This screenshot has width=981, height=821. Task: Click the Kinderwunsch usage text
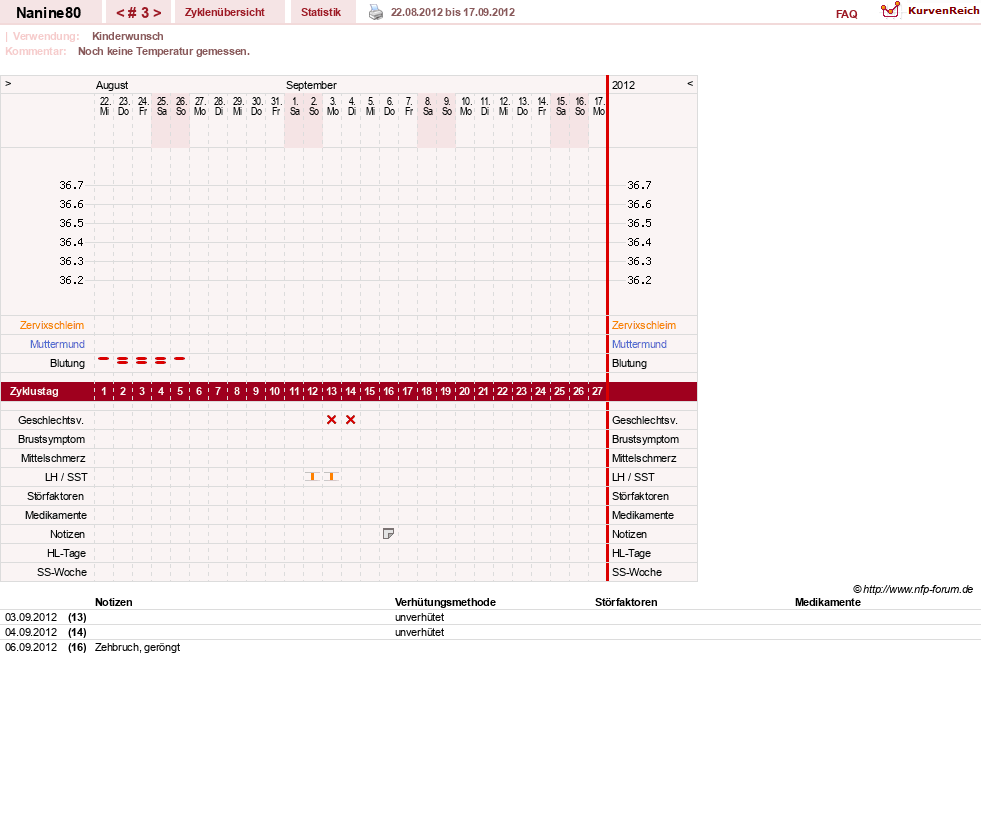pos(128,36)
